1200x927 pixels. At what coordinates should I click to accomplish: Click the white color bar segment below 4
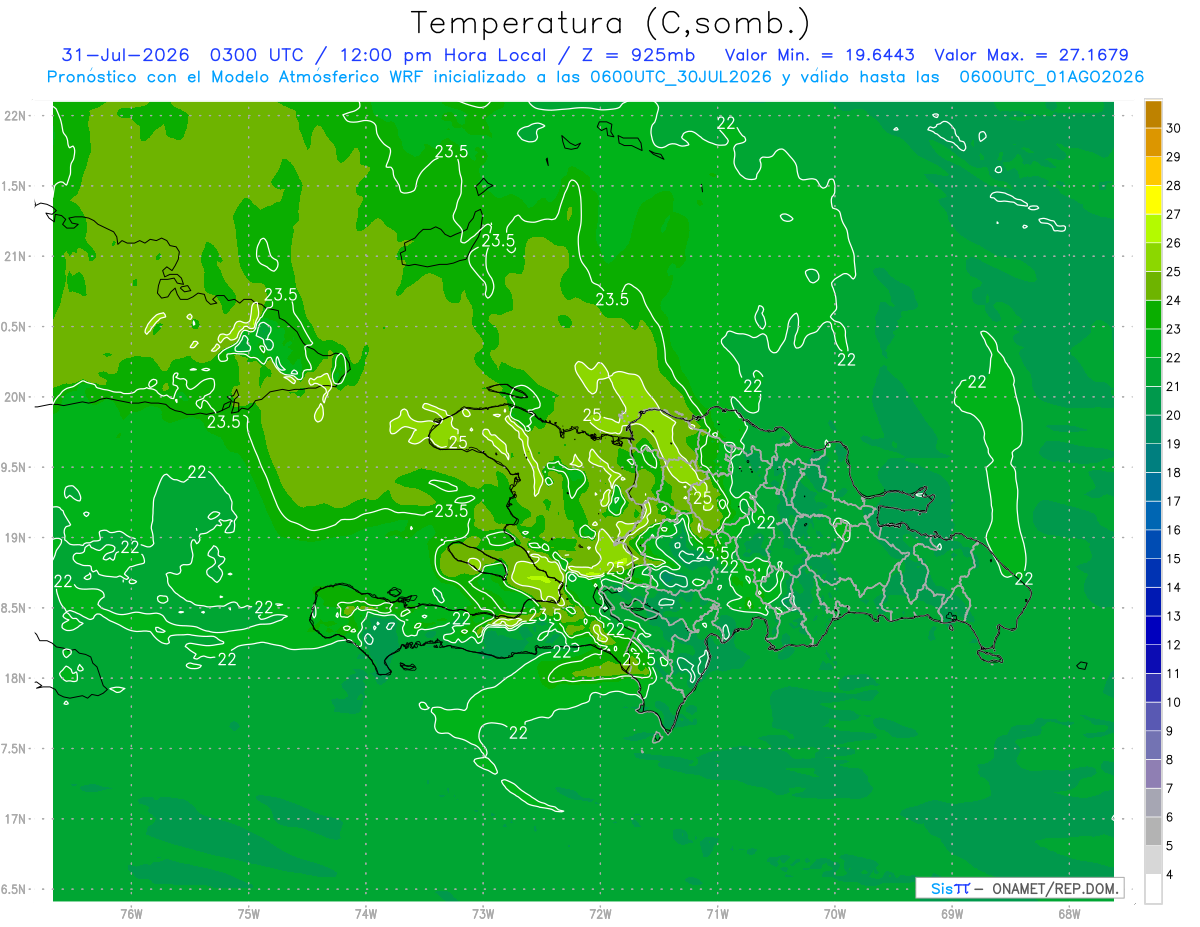[x=1153, y=889]
